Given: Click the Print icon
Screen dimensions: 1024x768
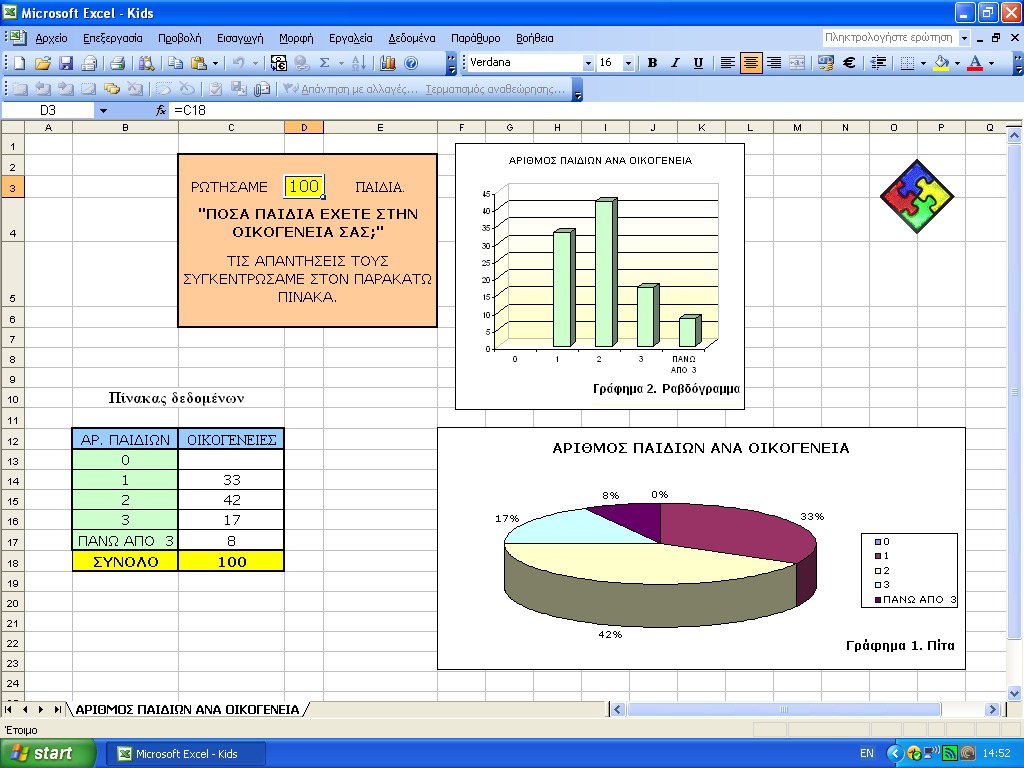Looking at the screenshot, I should coord(118,63).
